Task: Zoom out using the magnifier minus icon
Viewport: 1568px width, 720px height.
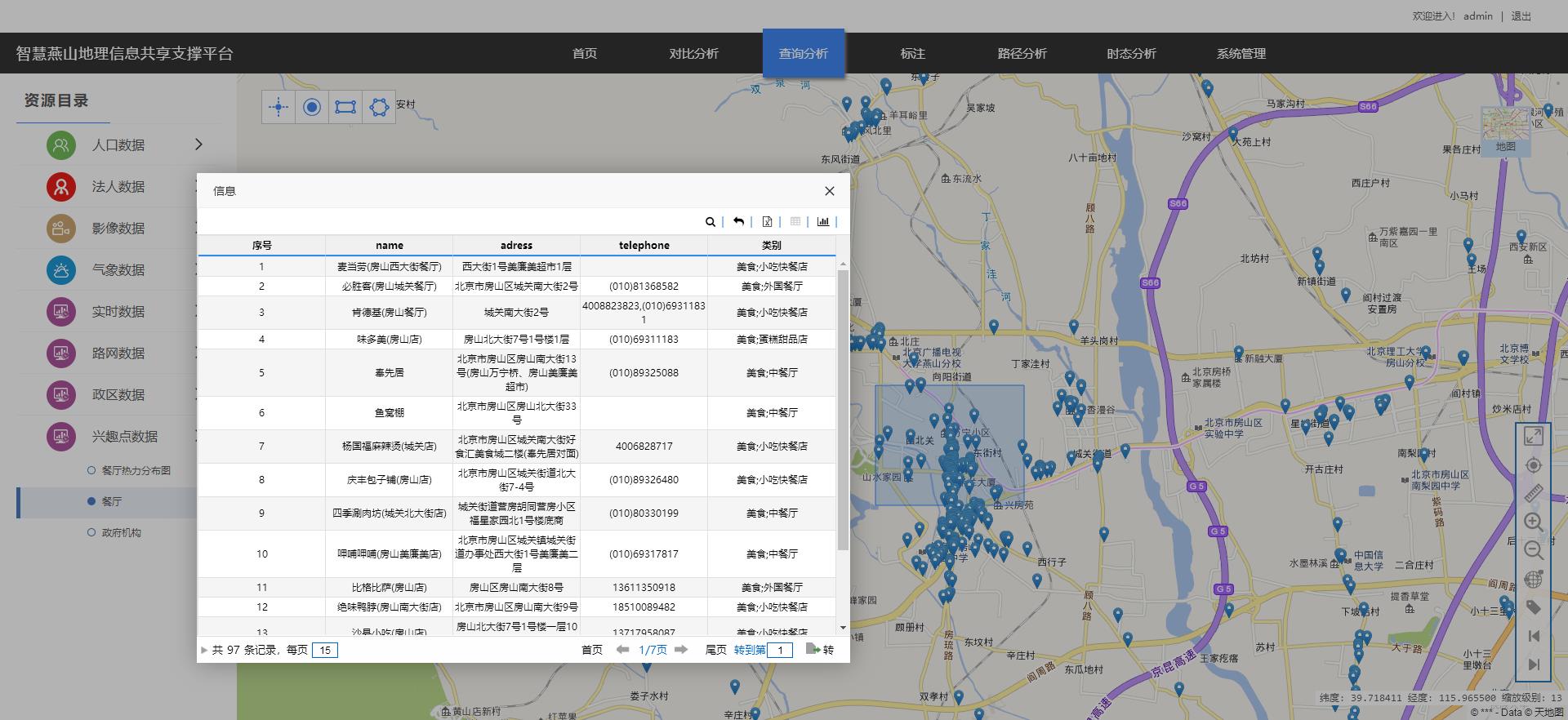Action: [1534, 551]
